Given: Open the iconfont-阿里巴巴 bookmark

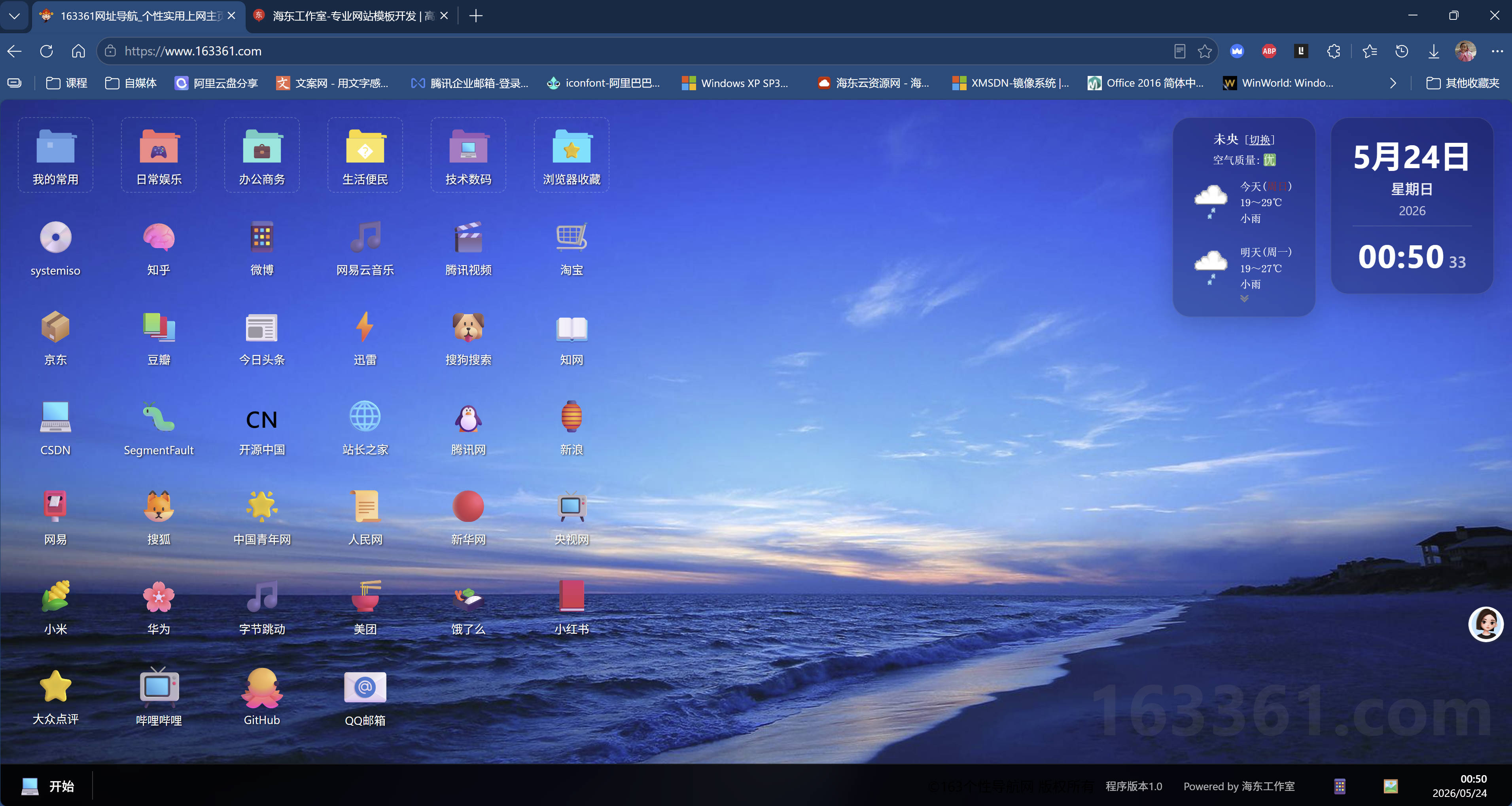Looking at the screenshot, I should click(604, 83).
